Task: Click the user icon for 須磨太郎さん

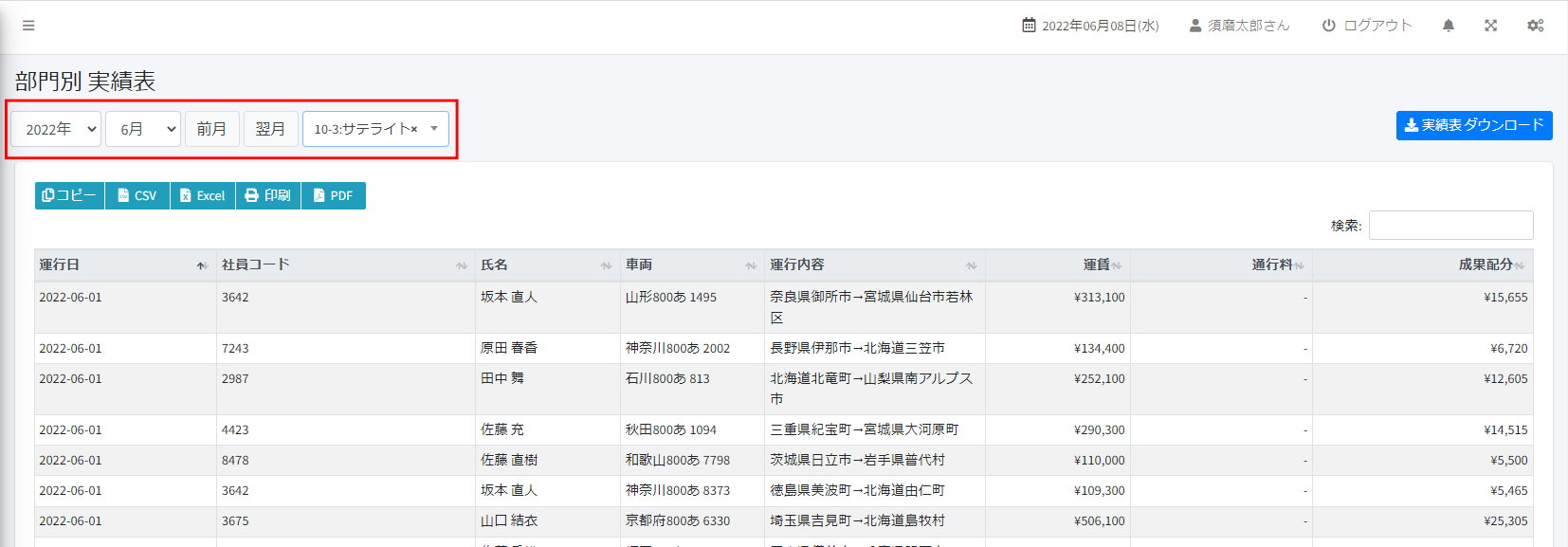Action: [1195, 26]
